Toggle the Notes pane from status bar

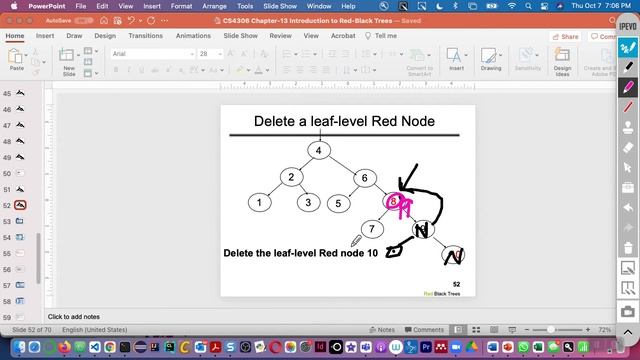pos(382,329)
